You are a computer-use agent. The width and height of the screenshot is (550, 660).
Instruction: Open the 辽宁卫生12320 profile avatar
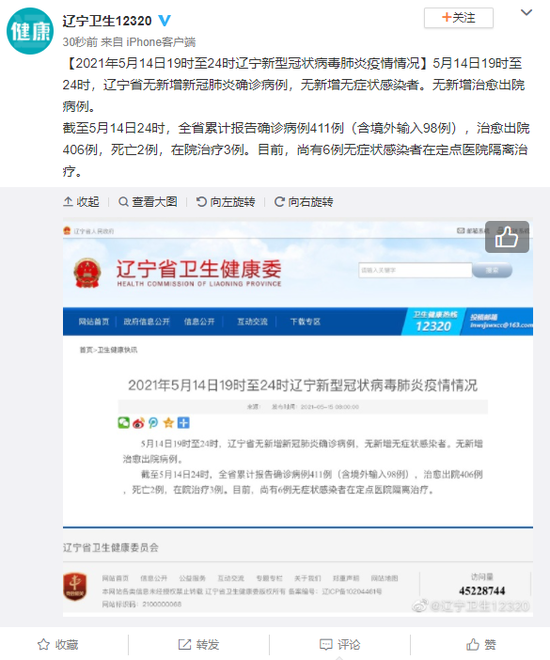click(x=30, y=31)
